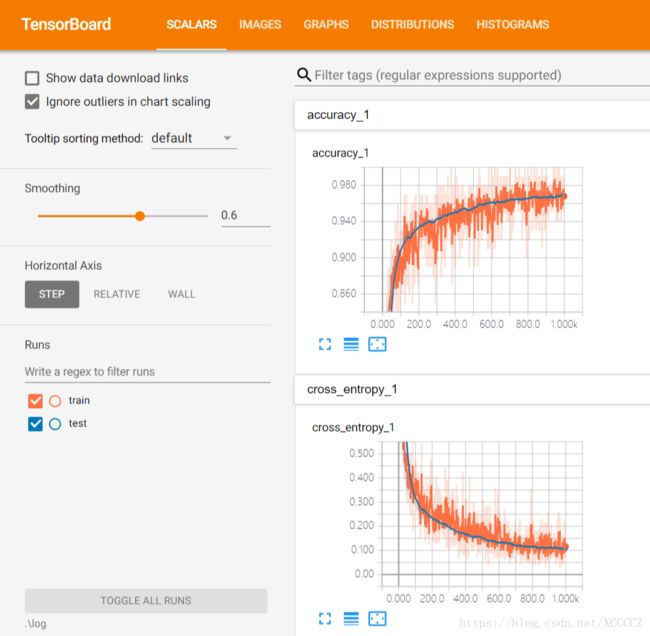Click the test run label
This screenshot has width=650, height=636.
click(78, 423)
